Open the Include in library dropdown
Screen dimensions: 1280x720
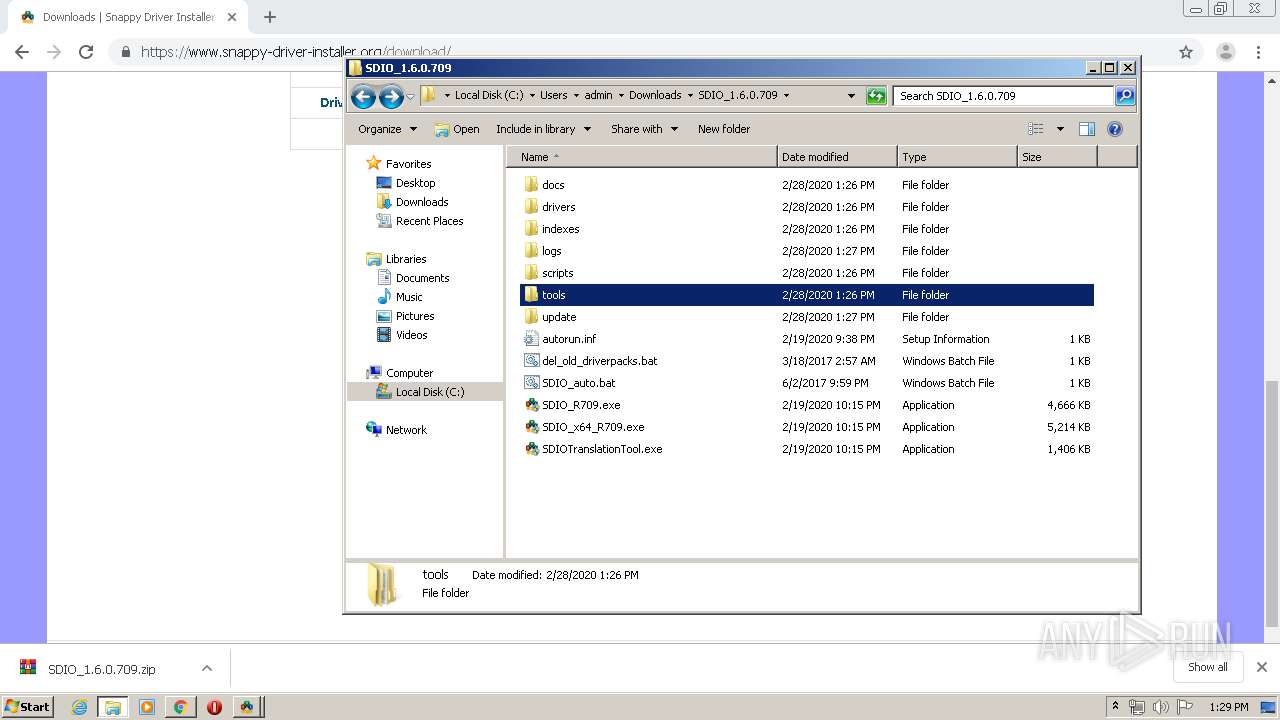pos(544,129)
